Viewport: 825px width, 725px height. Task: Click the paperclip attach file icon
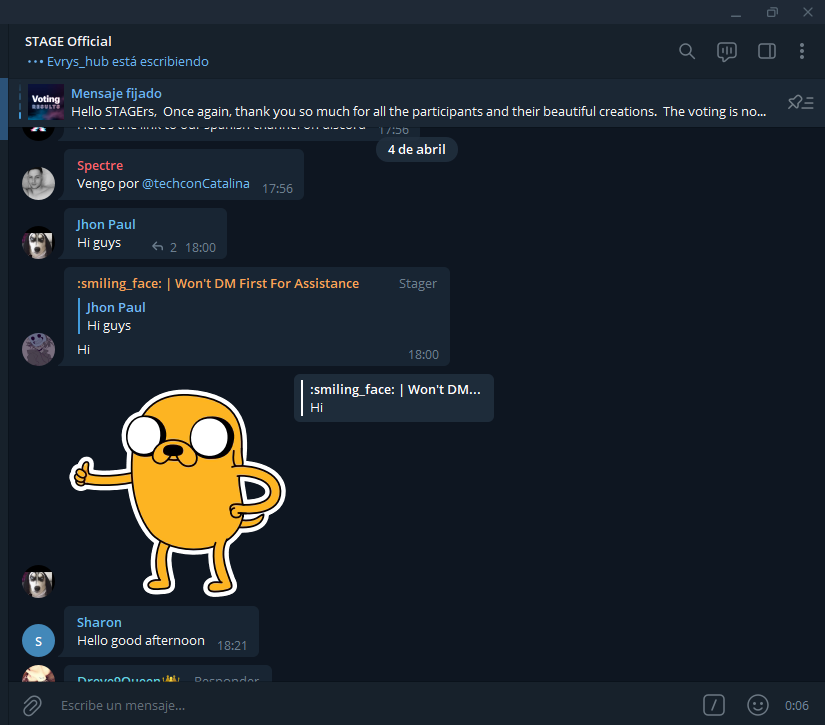coord(32,705)
